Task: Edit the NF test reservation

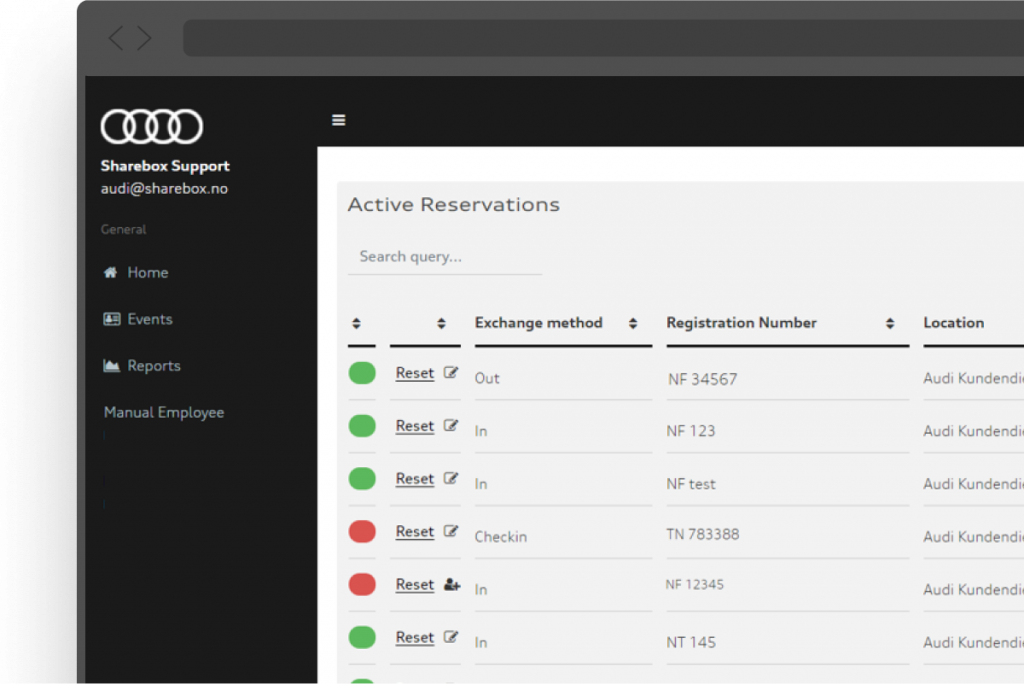Action: (x=451, y=478)
